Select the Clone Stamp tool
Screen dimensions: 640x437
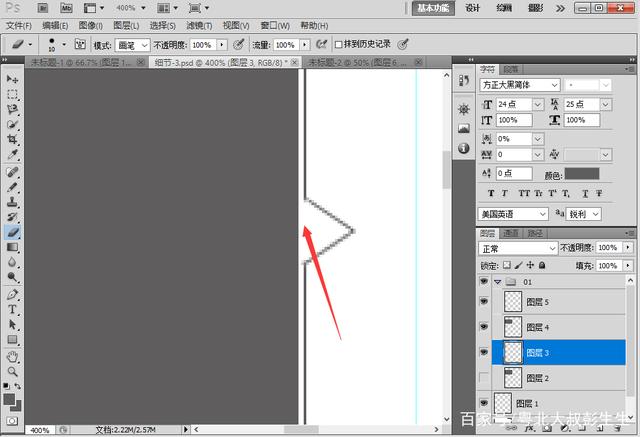click(x=12, y=202)
